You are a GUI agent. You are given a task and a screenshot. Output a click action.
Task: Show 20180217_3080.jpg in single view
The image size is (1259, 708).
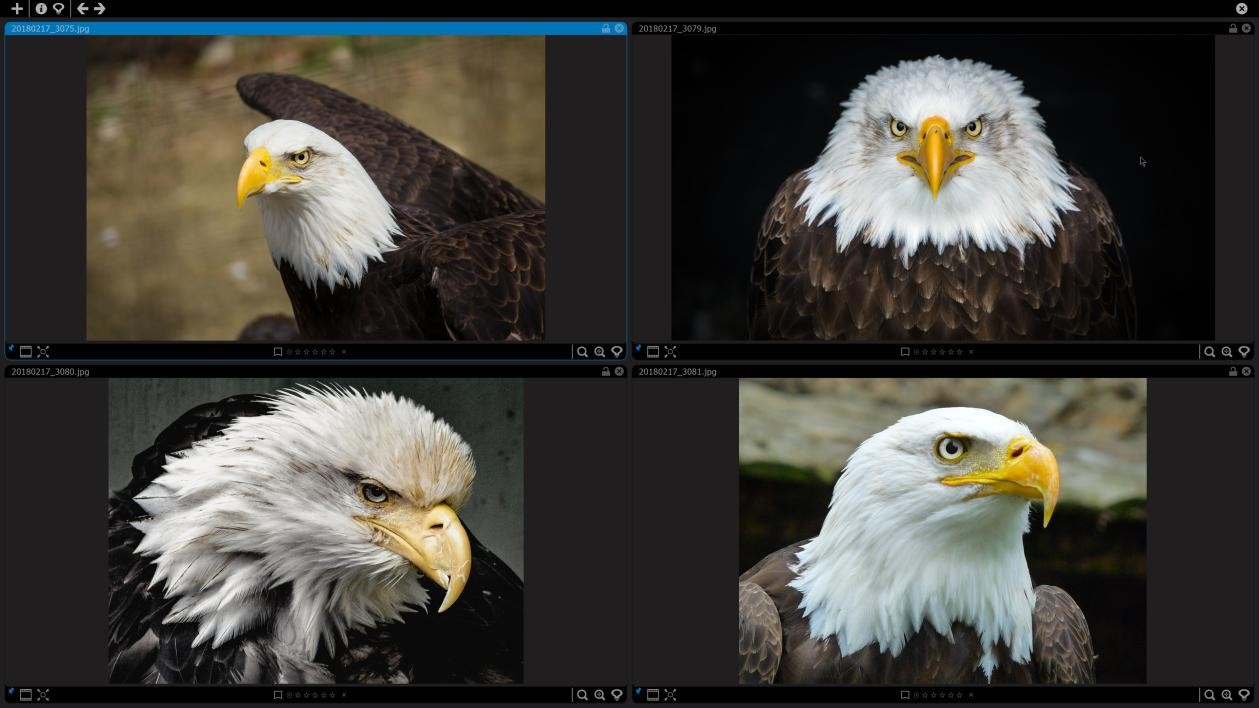click(x=26, y=695)
